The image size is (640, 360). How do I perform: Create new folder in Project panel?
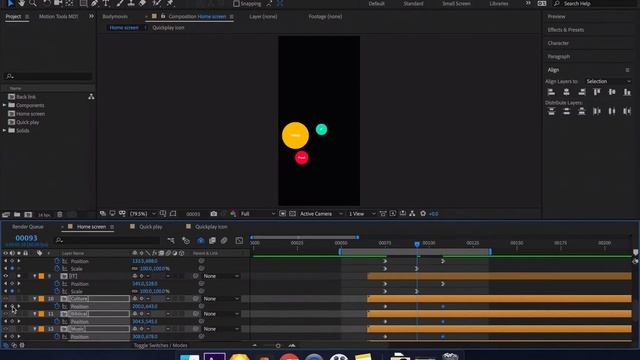point(17,214)
